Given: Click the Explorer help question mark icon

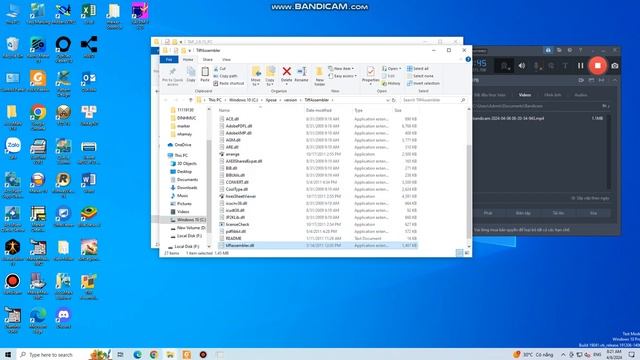Looking at the screenshot, I should 468,60.
